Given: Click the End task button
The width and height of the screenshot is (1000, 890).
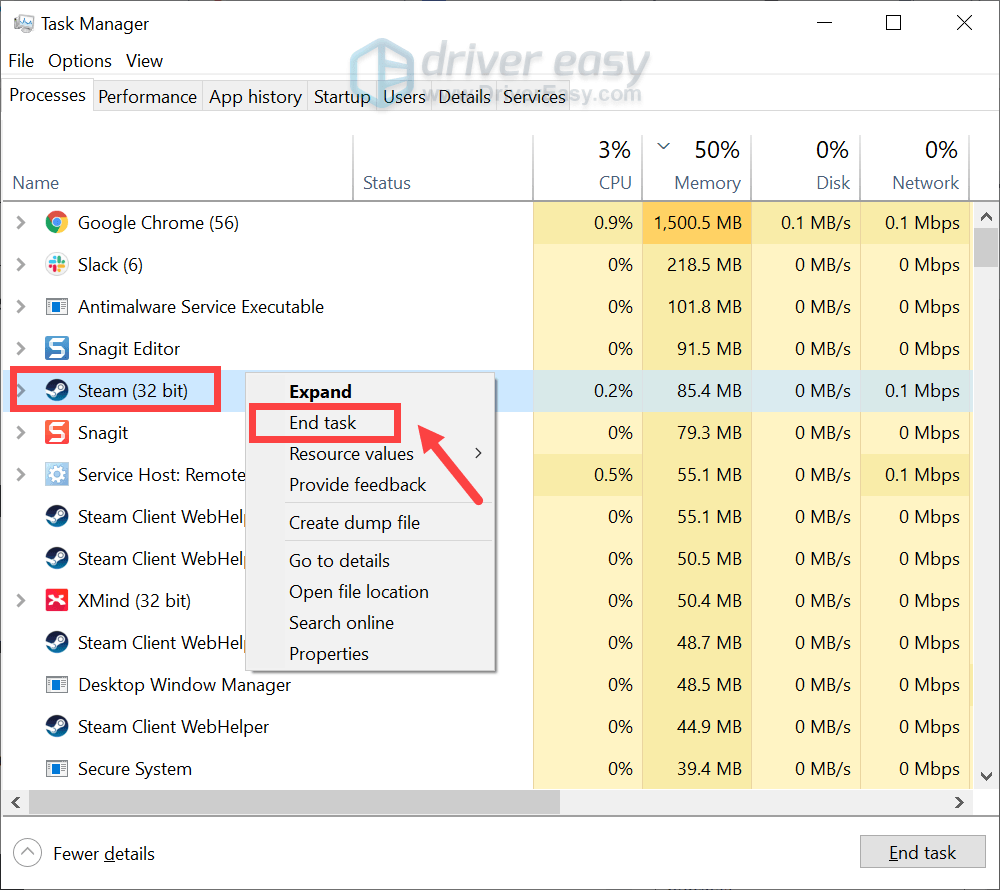Looking at the screenshot, I should [x=922, y=852].
